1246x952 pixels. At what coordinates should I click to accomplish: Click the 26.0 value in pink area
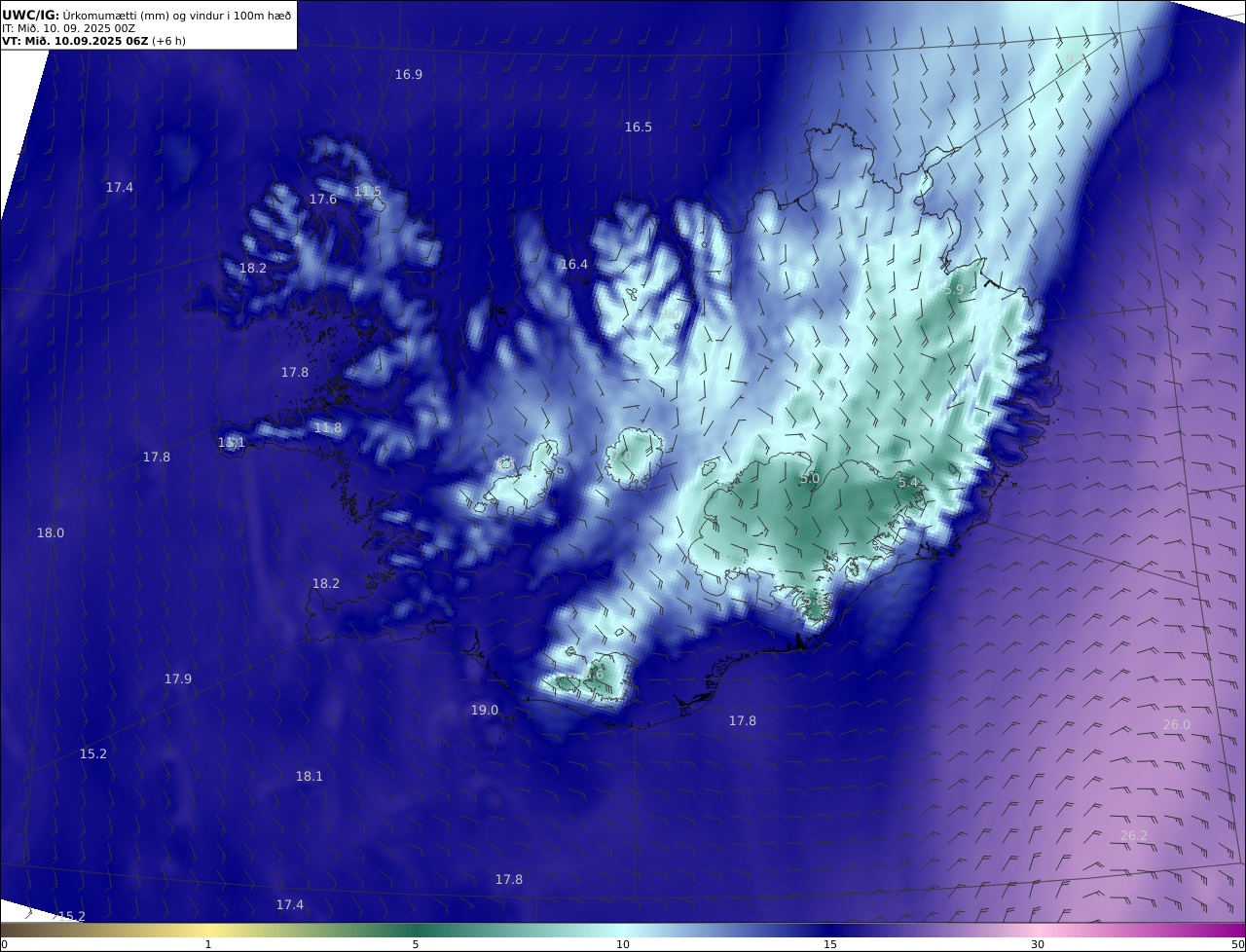(1176, 725)
